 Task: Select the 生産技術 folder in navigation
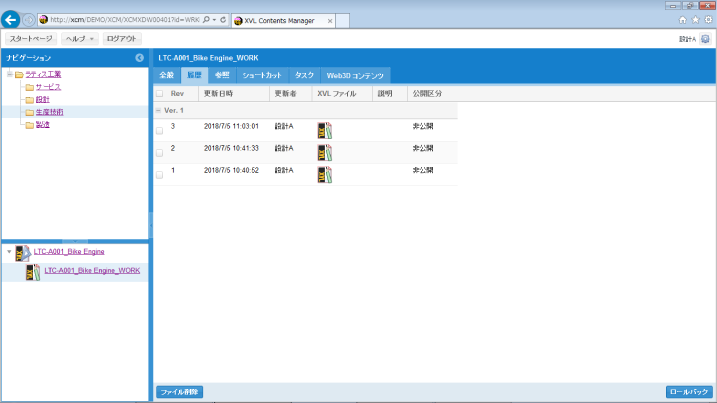tap(42, 112)
